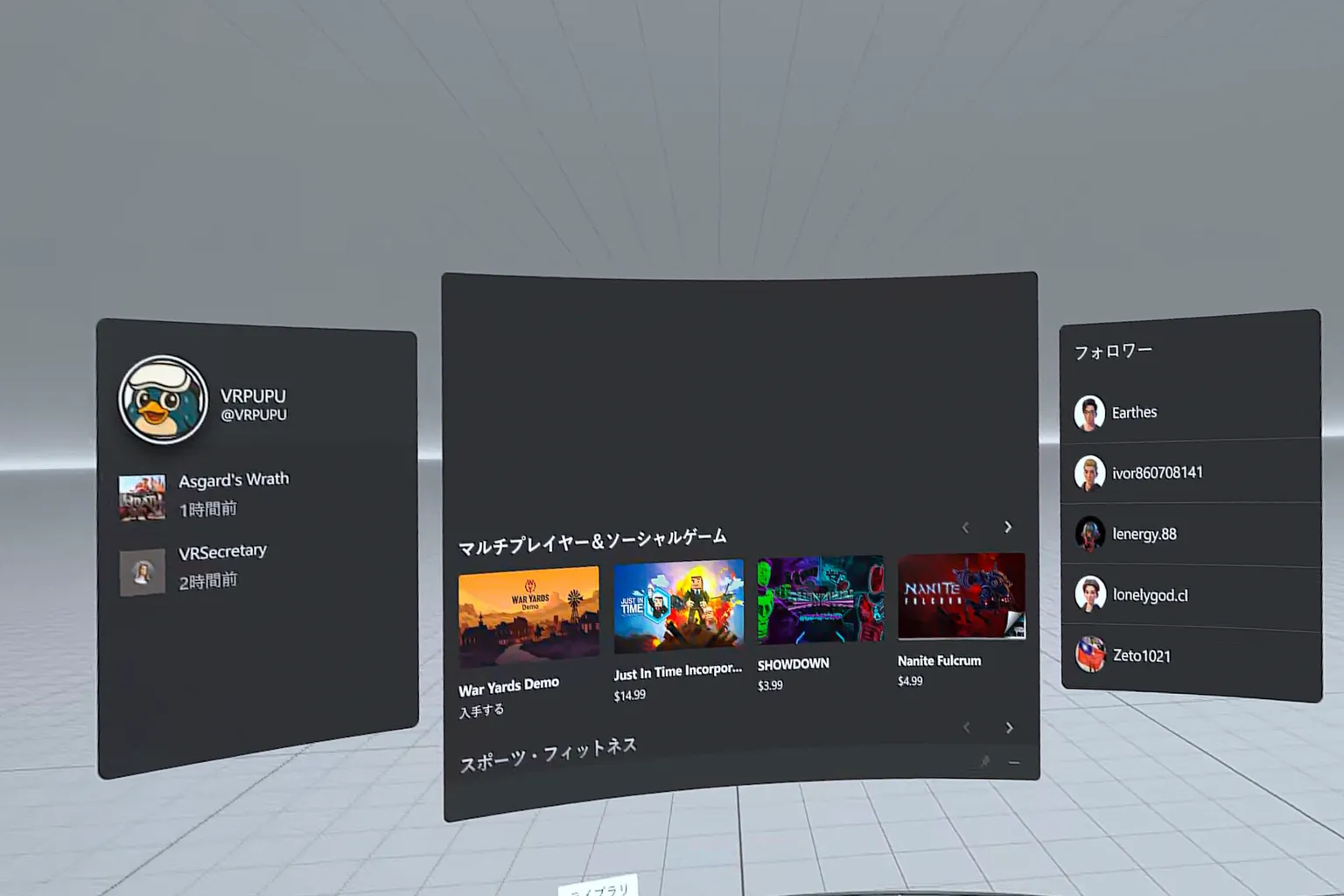The width and height of the screenshot is (1344, 896).
Task: Click the 1時間前 timestamp
Action: tap(208, 509)
